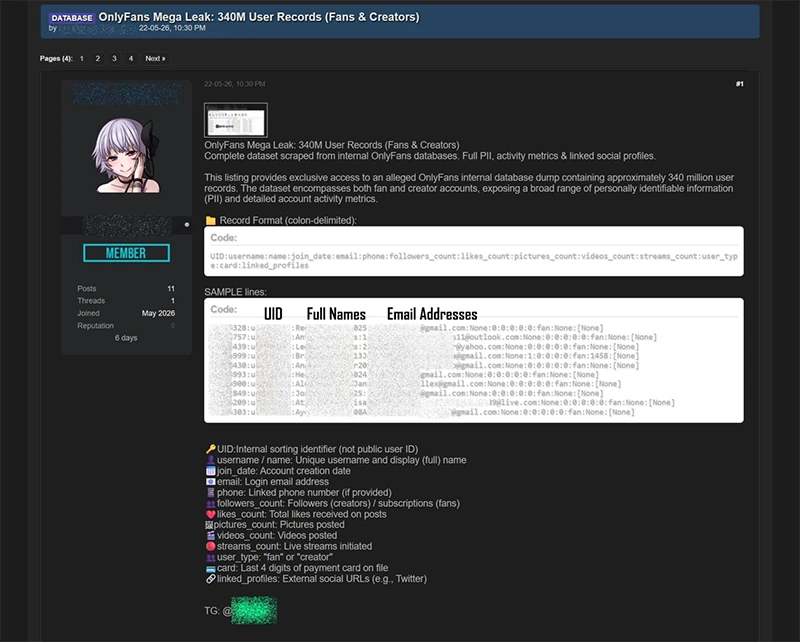Image resolution: width=800 pixels, height=642 pixels.
Task: Click the red circle icon beside streams_count
Action: tap(211, 547)
